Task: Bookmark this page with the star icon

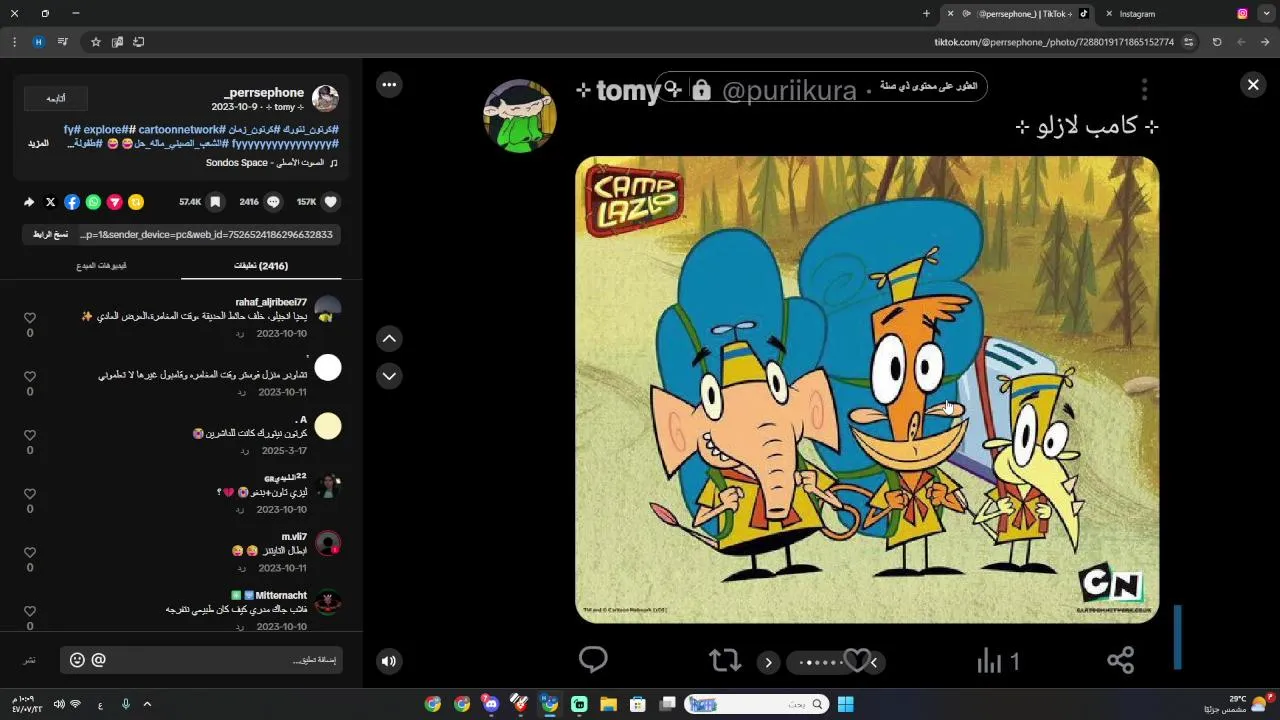Action: tap(96, 42)
